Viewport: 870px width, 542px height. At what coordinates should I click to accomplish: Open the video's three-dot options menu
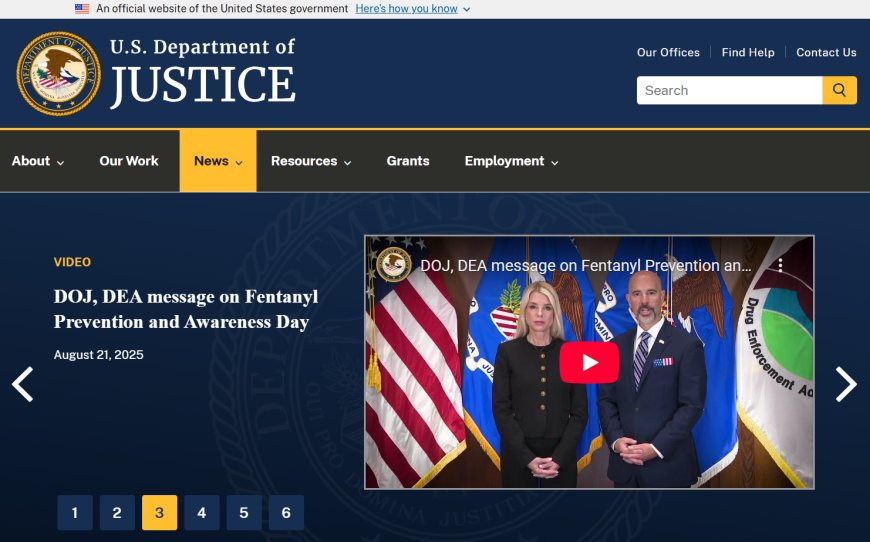(x=780, y=265)
